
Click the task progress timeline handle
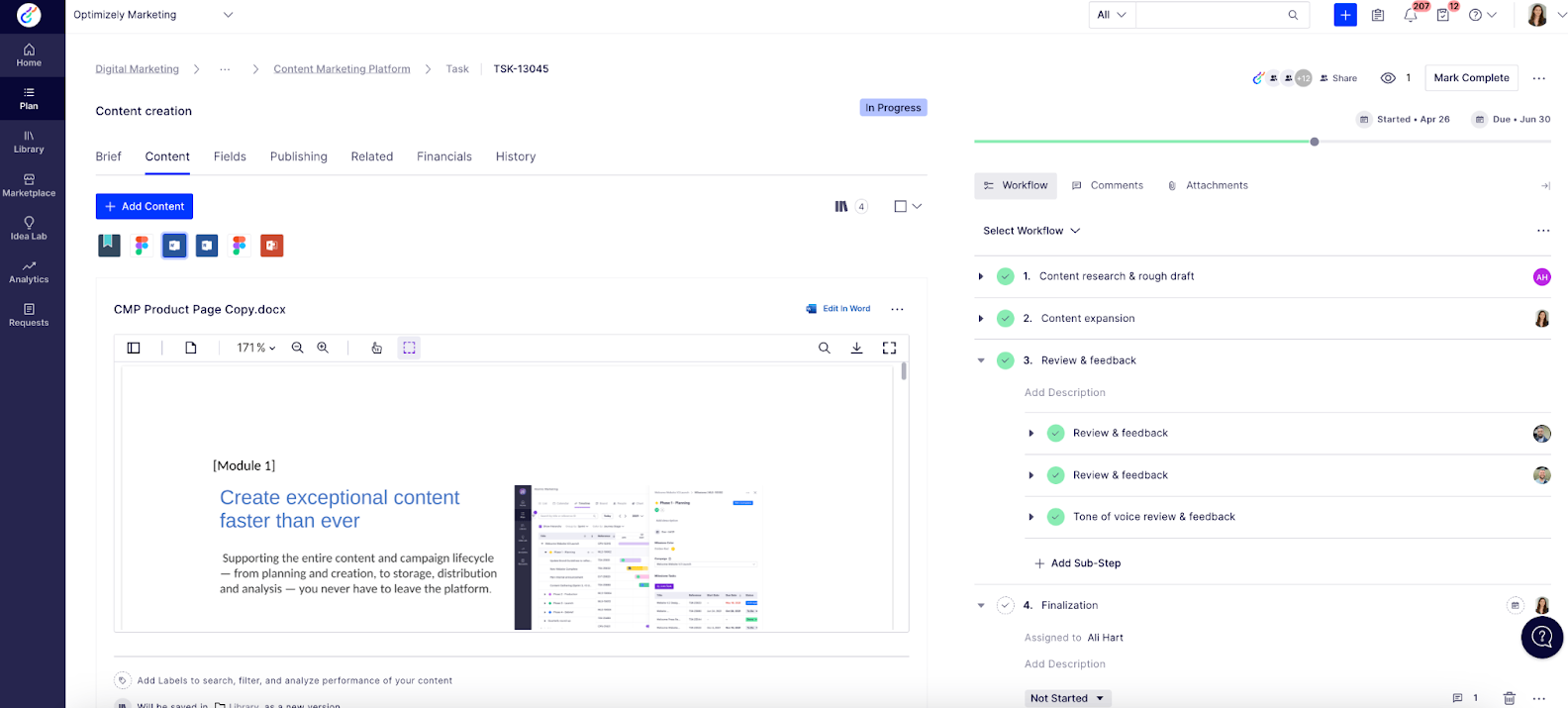point(1315,142)
